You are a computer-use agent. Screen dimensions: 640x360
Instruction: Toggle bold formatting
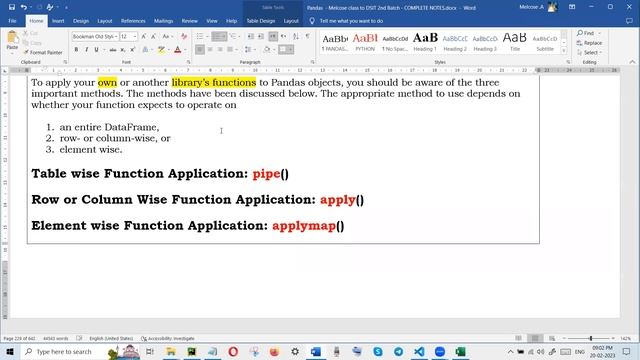pyautogui.click(x=76, y=49)
